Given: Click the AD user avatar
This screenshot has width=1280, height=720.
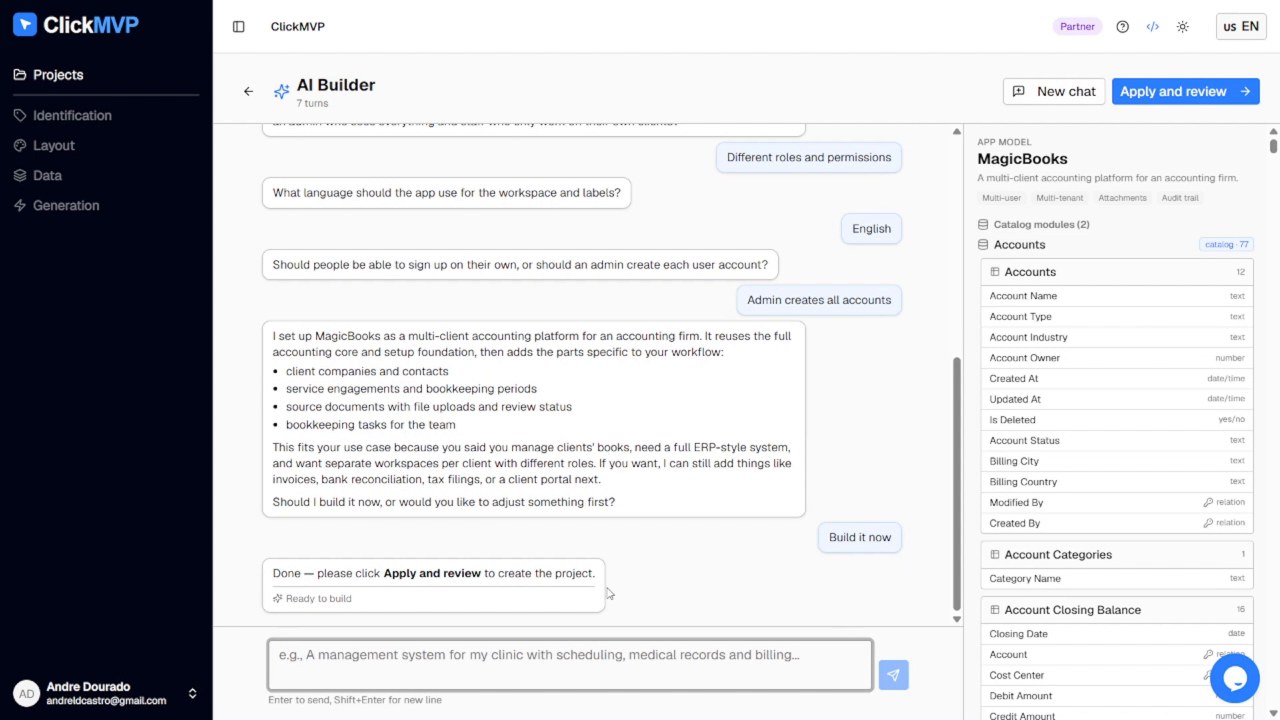Looking at the screenshot, I should click(x=26, y=693).
